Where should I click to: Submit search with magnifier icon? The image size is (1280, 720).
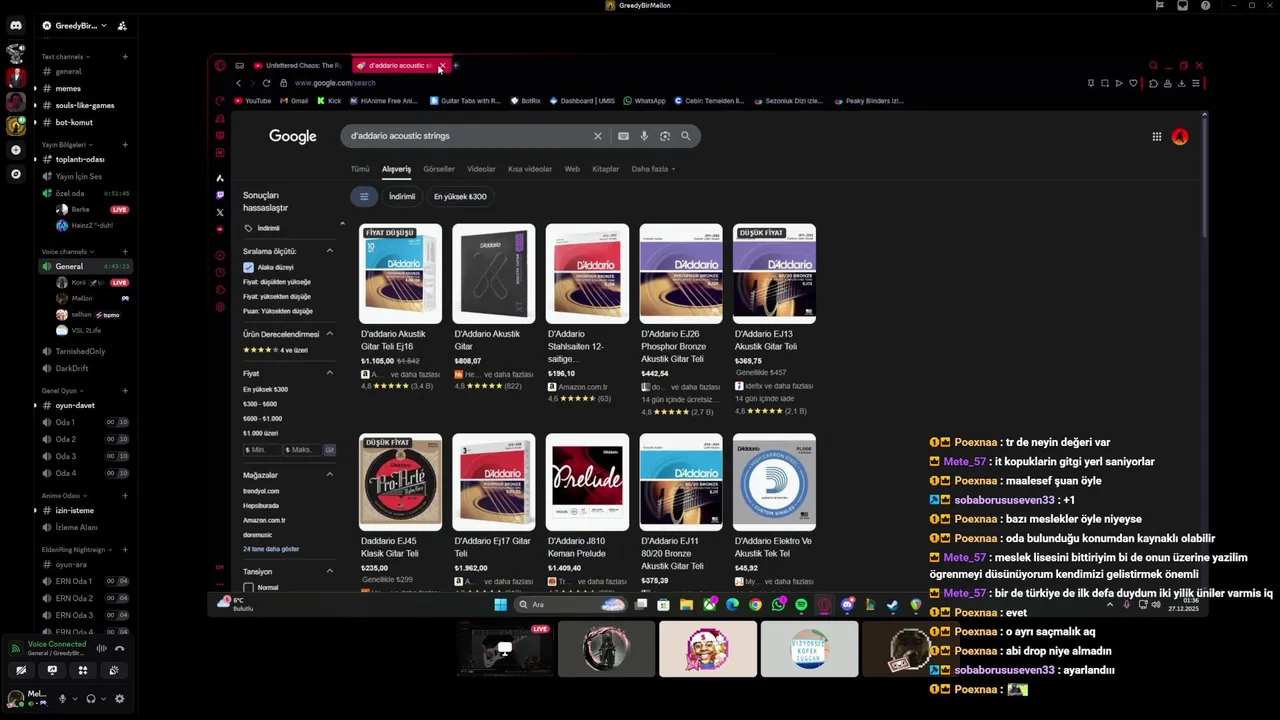click(x=686, y=136)
